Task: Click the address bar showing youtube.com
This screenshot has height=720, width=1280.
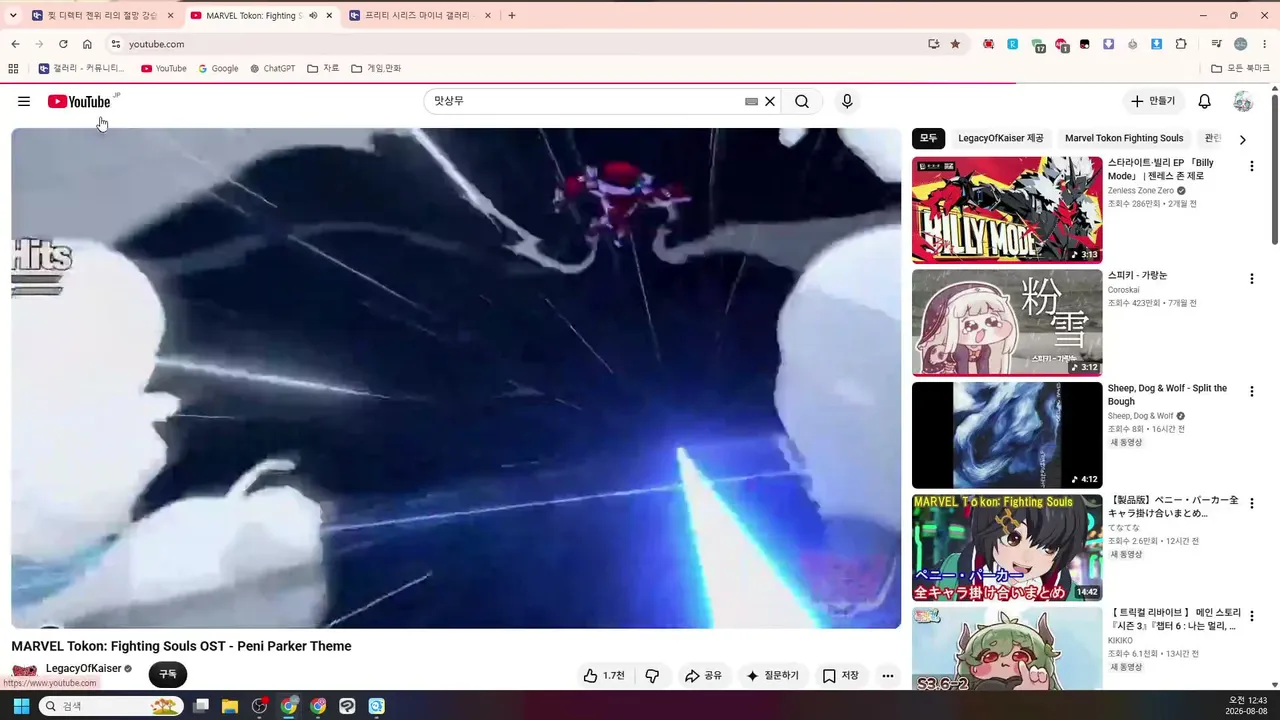Action: (520, 44)
